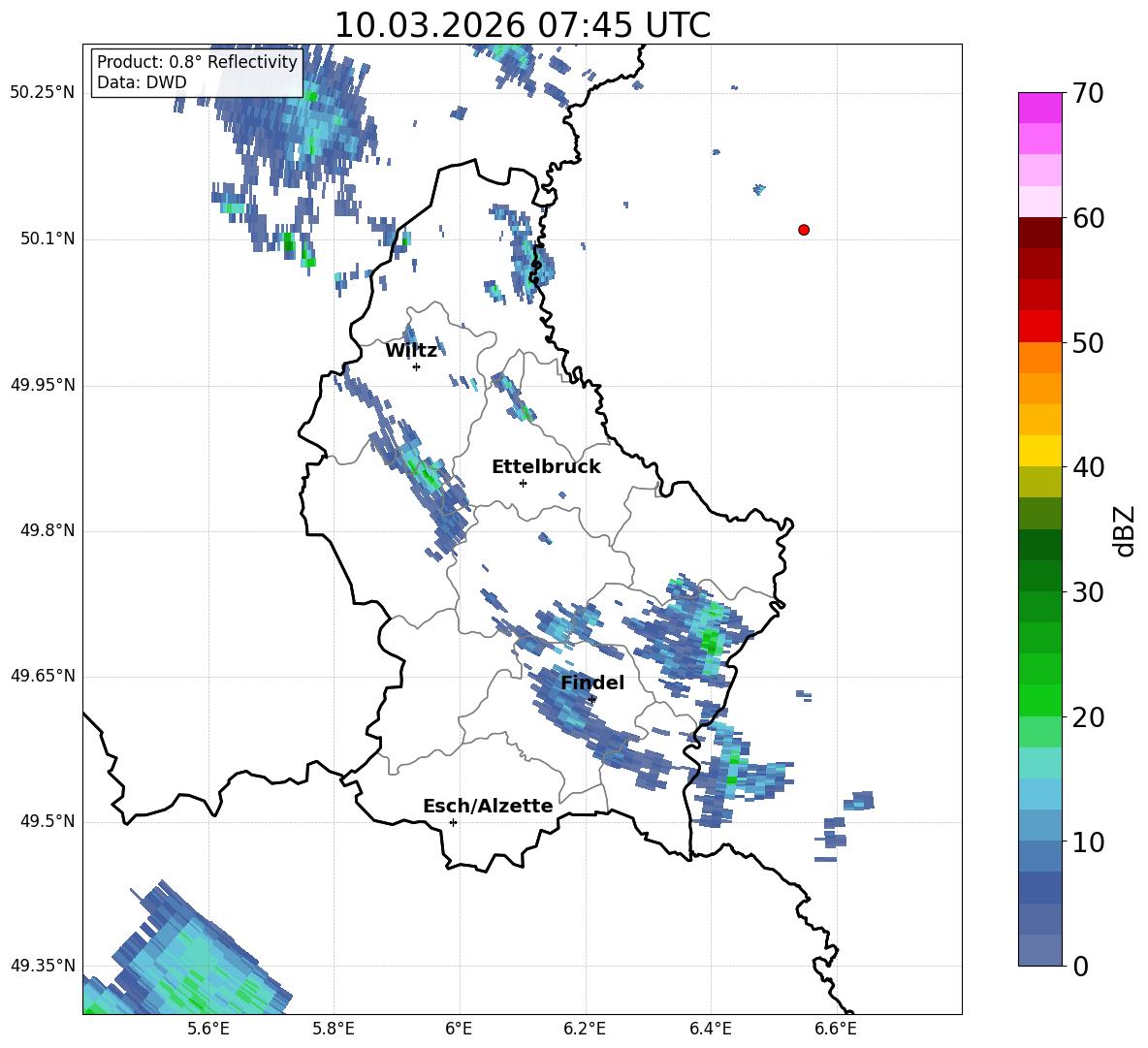Click the 49.35°N latitude label
The height and width of the screenshot is (1048, 1148).
tap(43, 966)
